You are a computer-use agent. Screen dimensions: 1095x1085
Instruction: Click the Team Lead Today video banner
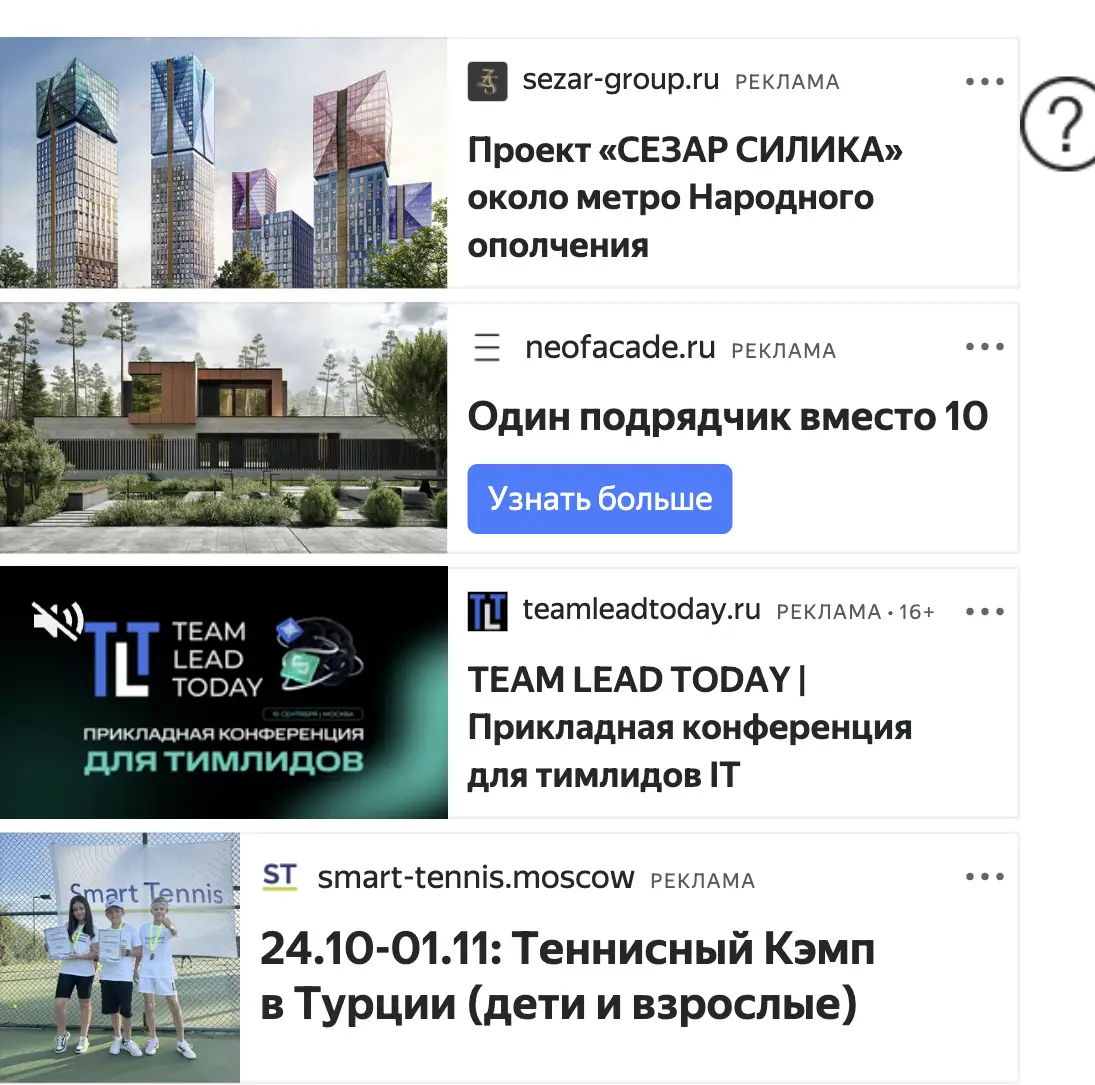click(223, 692)
